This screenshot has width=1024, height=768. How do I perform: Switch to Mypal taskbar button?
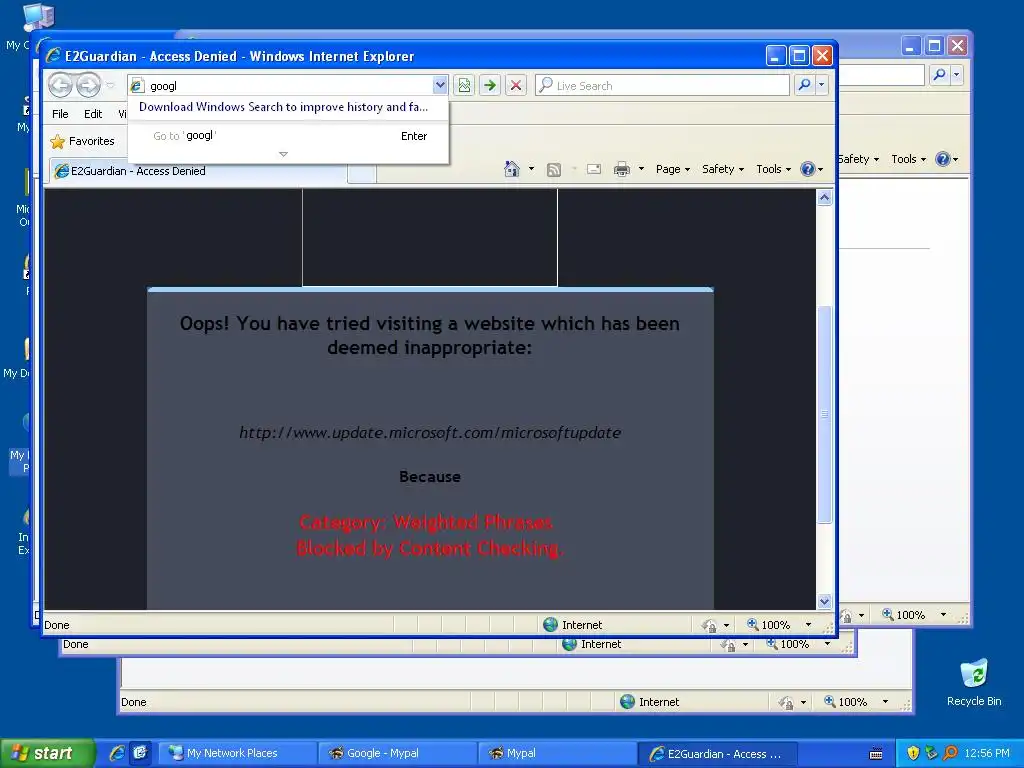point(556,753)
